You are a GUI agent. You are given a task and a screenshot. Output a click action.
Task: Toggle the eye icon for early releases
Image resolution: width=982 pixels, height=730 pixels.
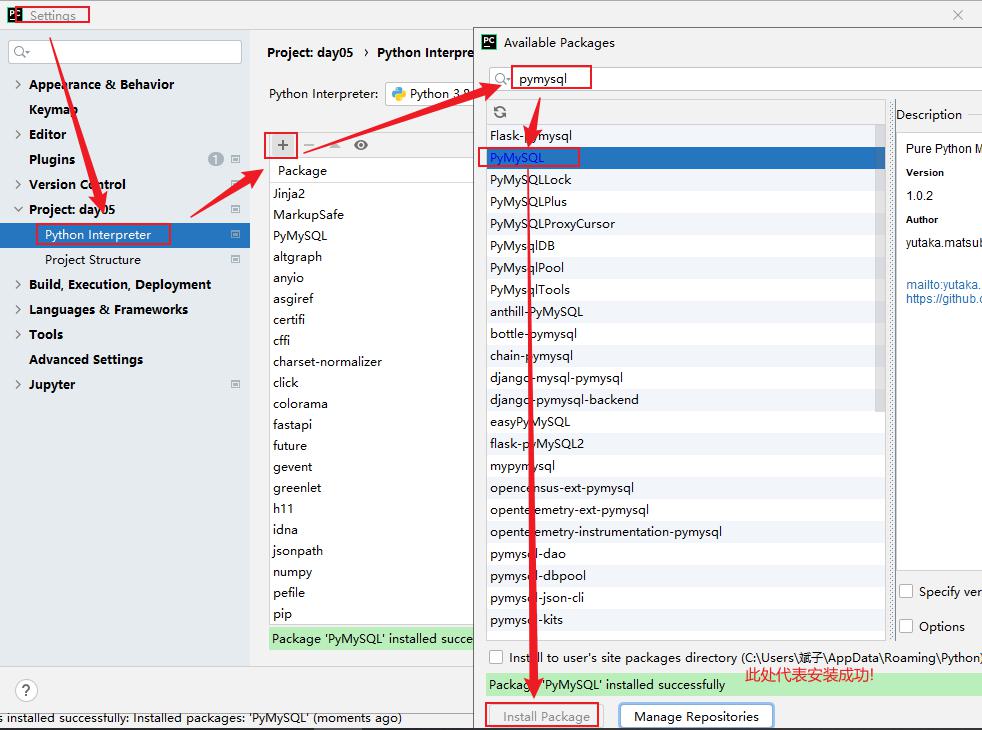point(361,145)
